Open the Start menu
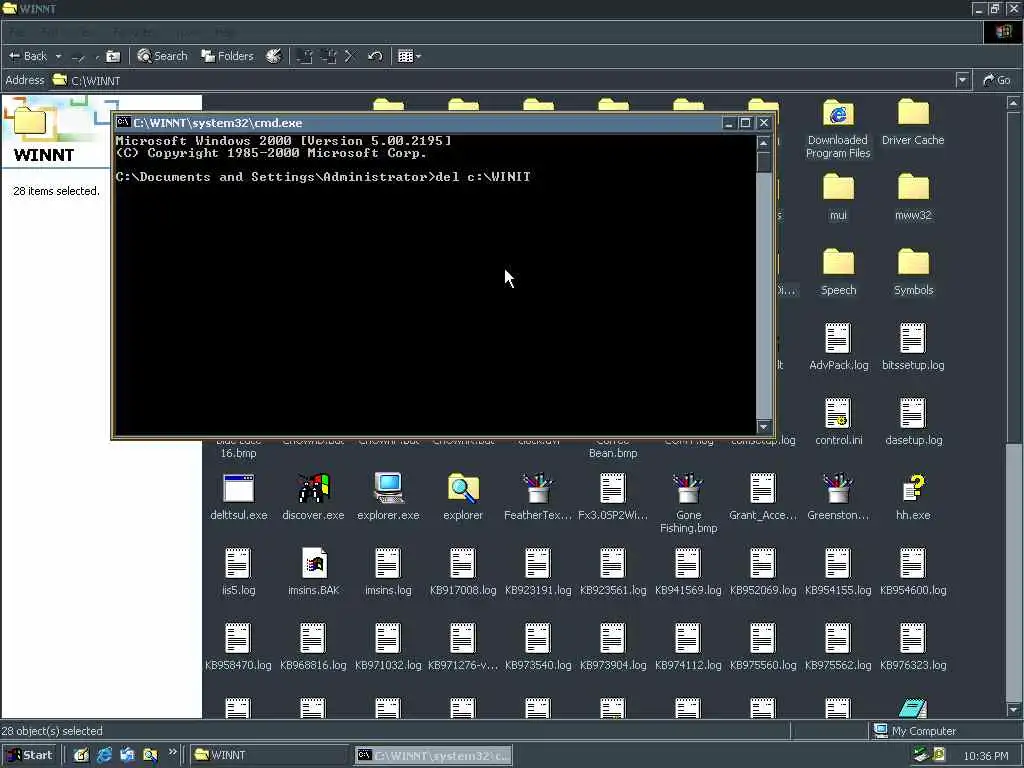This screenshot has height=768, width=1024. (x=30, y=755)
